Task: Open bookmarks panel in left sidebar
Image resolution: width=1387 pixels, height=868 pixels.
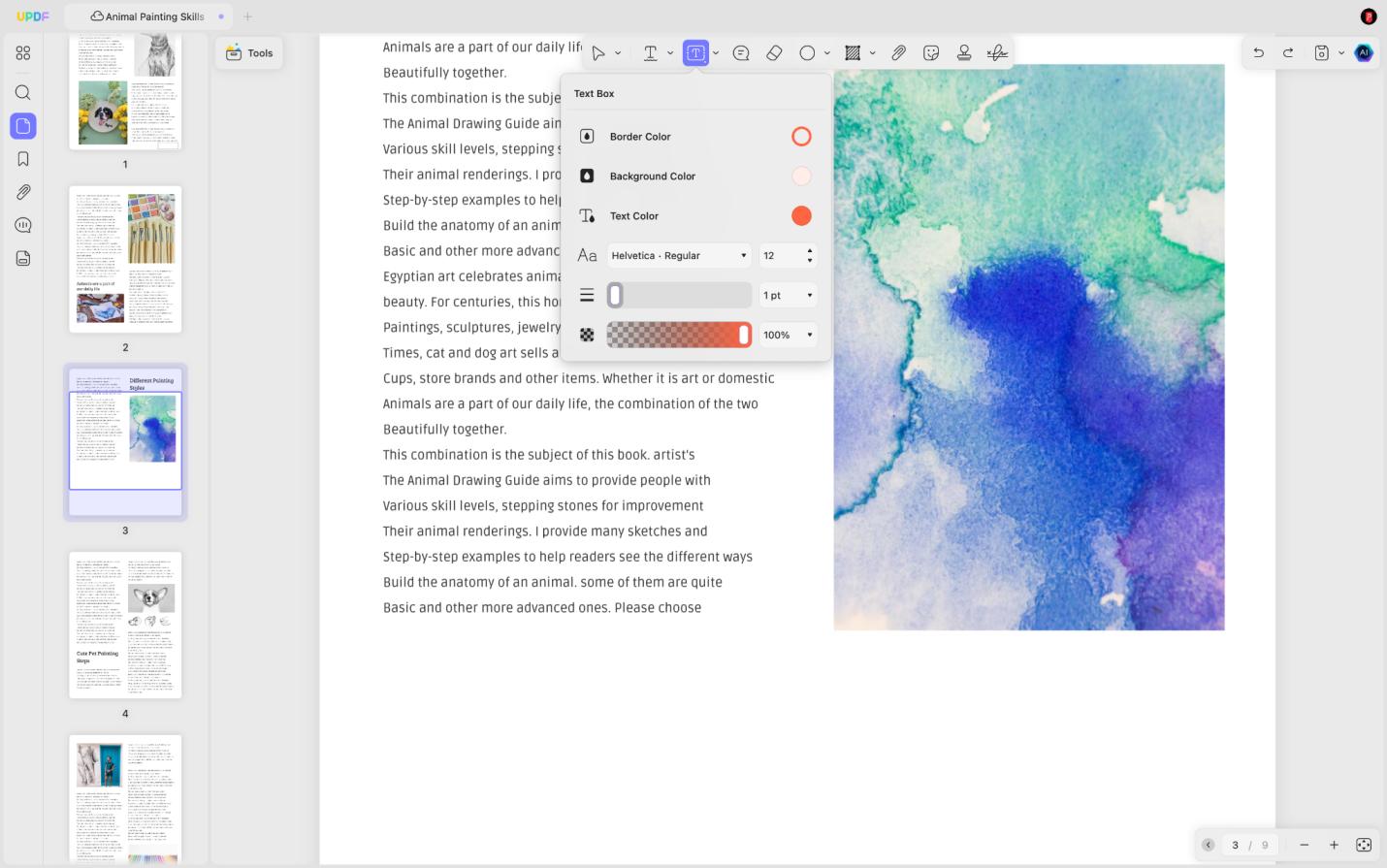Action: coord(23,159)
